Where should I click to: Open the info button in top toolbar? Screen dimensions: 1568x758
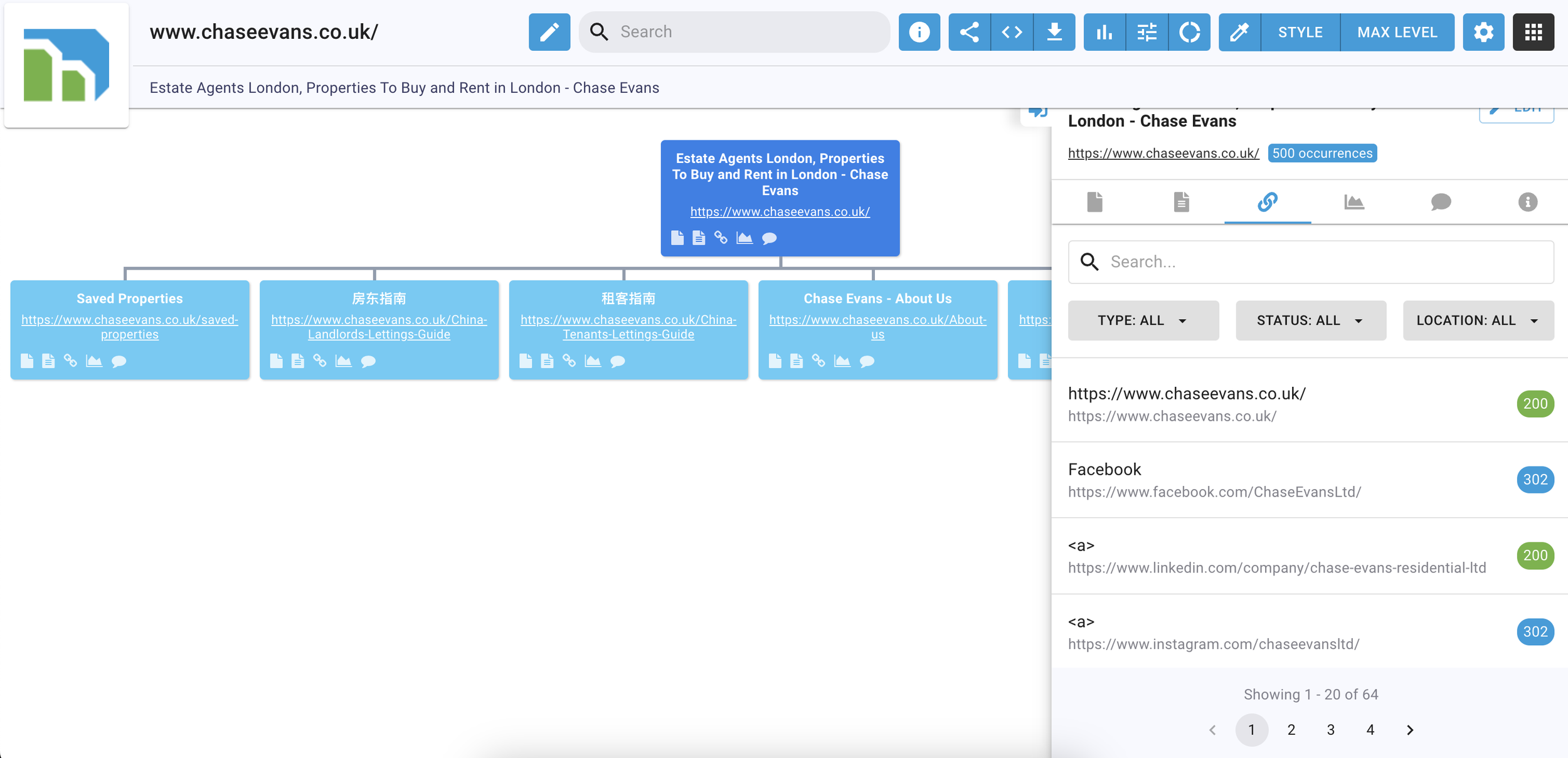coord(919,32)
